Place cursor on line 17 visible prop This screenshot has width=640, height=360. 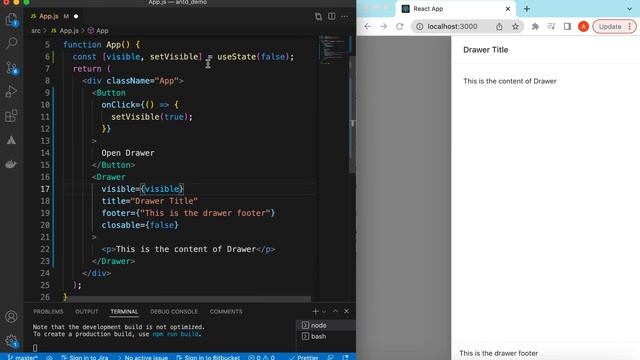click(x=142, y=189)
